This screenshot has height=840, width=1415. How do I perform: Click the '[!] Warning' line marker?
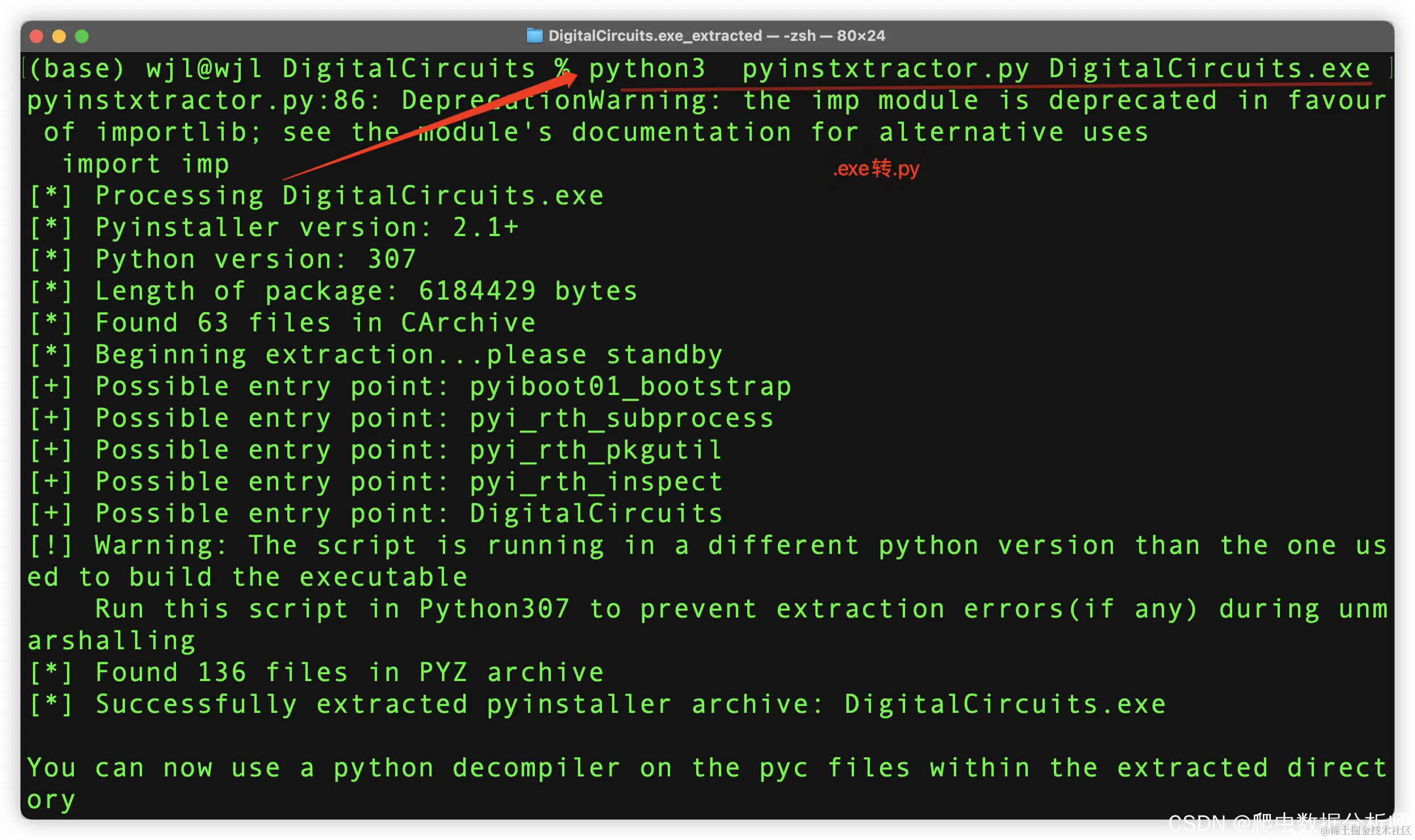(51, 545)
